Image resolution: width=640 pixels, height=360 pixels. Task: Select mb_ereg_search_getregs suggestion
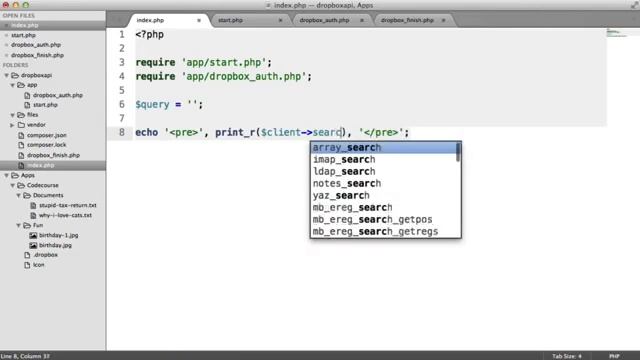[x=383, y=231]
